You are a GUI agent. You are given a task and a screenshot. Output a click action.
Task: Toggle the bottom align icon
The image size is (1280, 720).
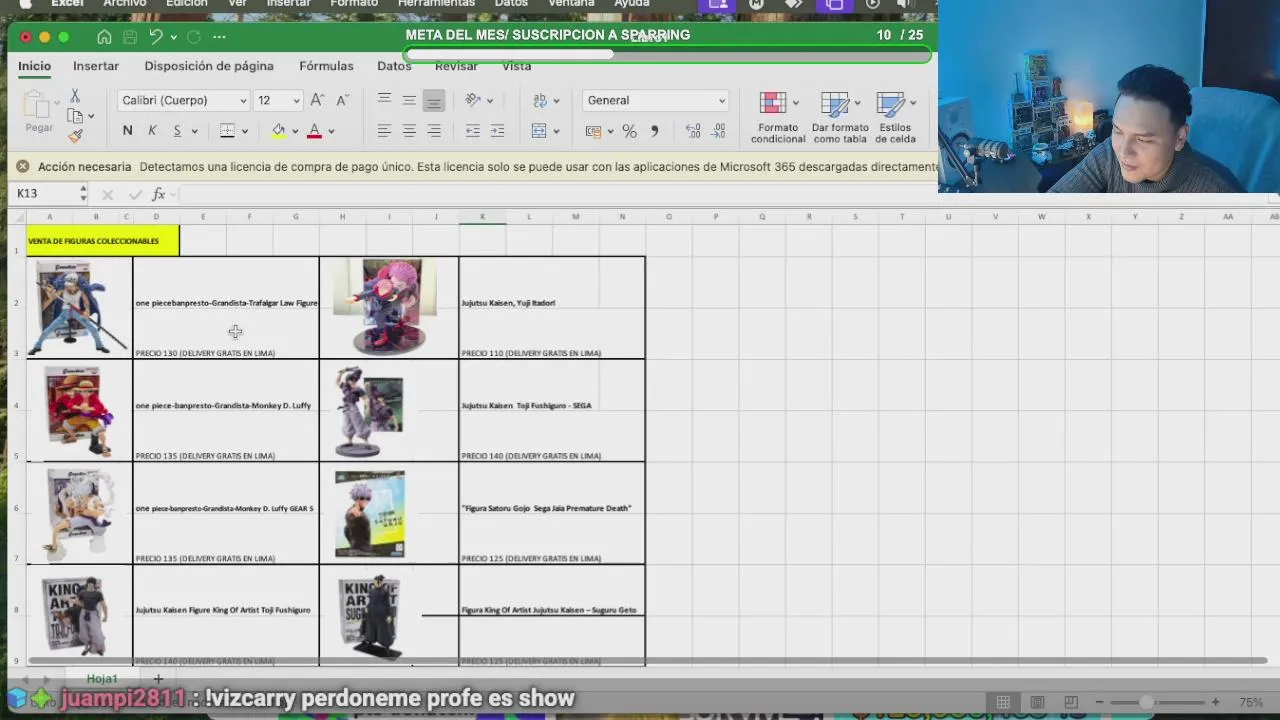pyautogui.click(x=433, y=100)
